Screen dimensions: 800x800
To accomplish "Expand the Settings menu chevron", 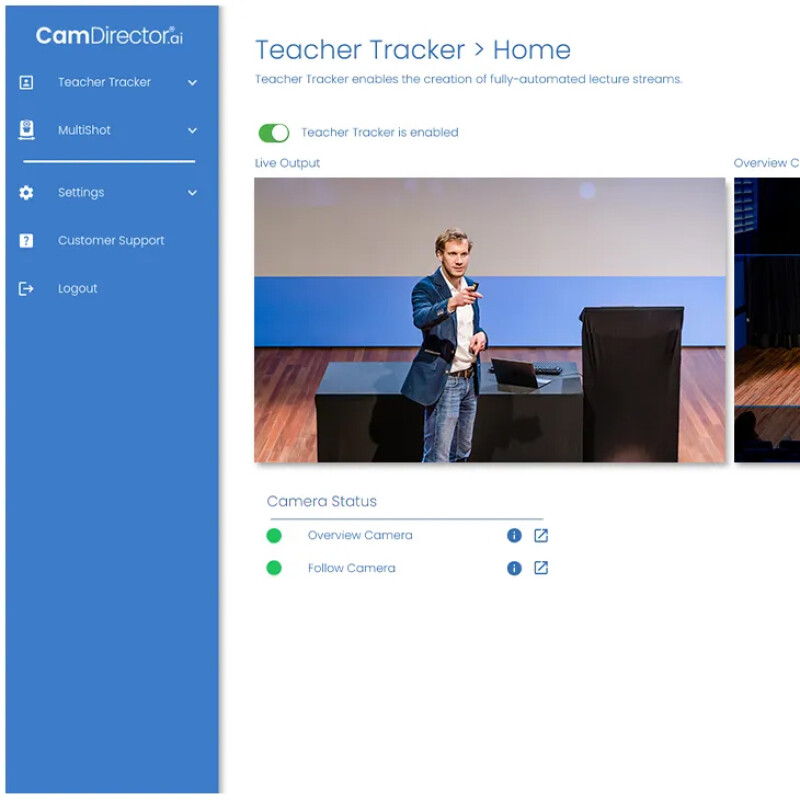I will click(x=192, y=193).
